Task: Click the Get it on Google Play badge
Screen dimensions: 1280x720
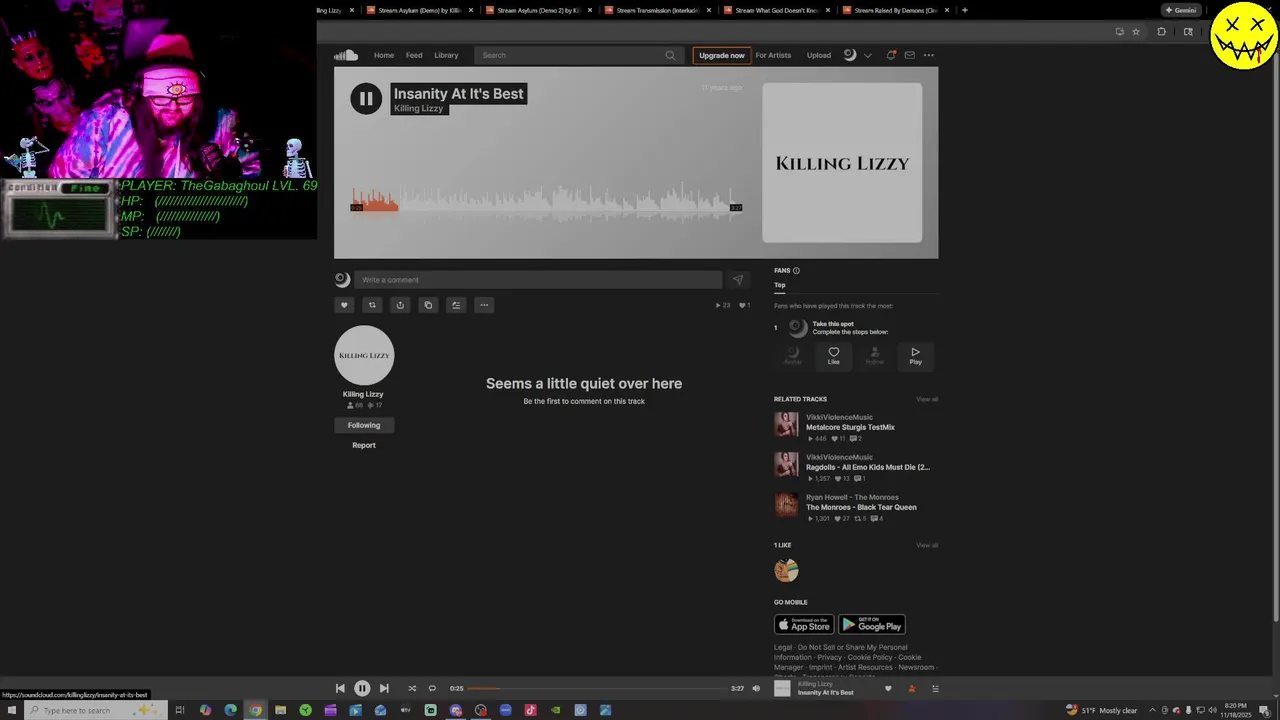Action: tap(872, 624)
